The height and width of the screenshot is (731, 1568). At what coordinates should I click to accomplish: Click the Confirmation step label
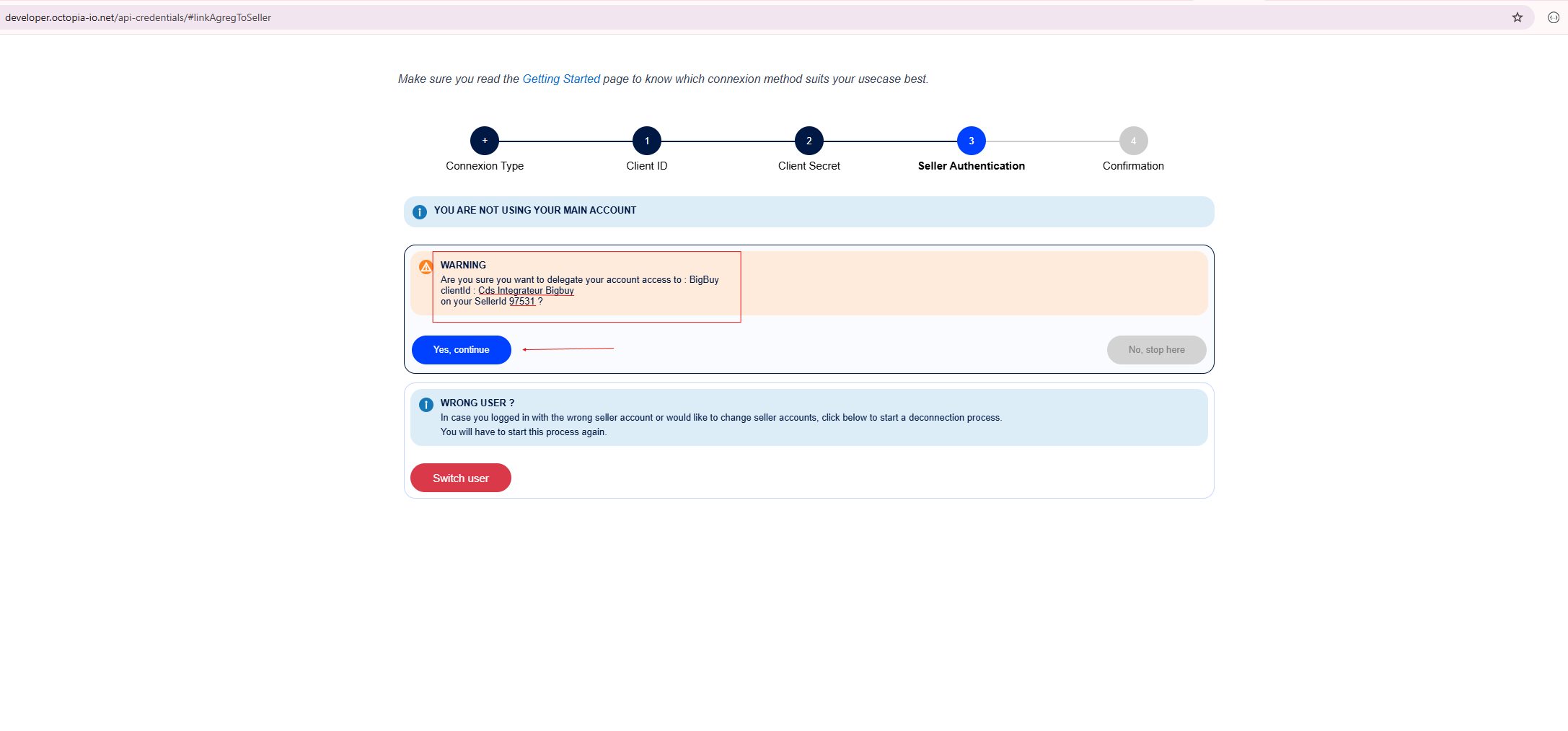pyautogui.click(x=1133, y=166)
